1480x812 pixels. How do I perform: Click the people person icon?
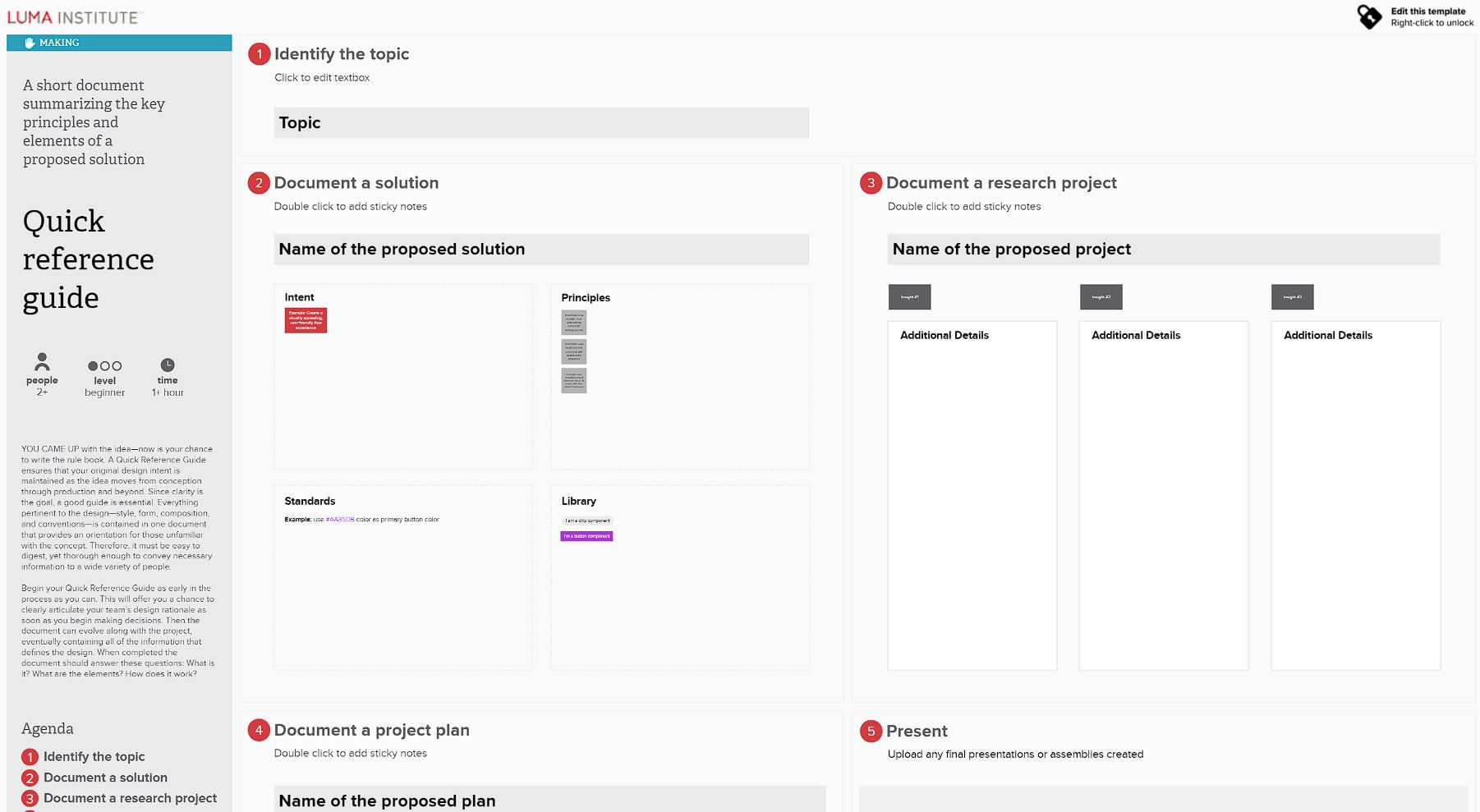coord(42,362)
